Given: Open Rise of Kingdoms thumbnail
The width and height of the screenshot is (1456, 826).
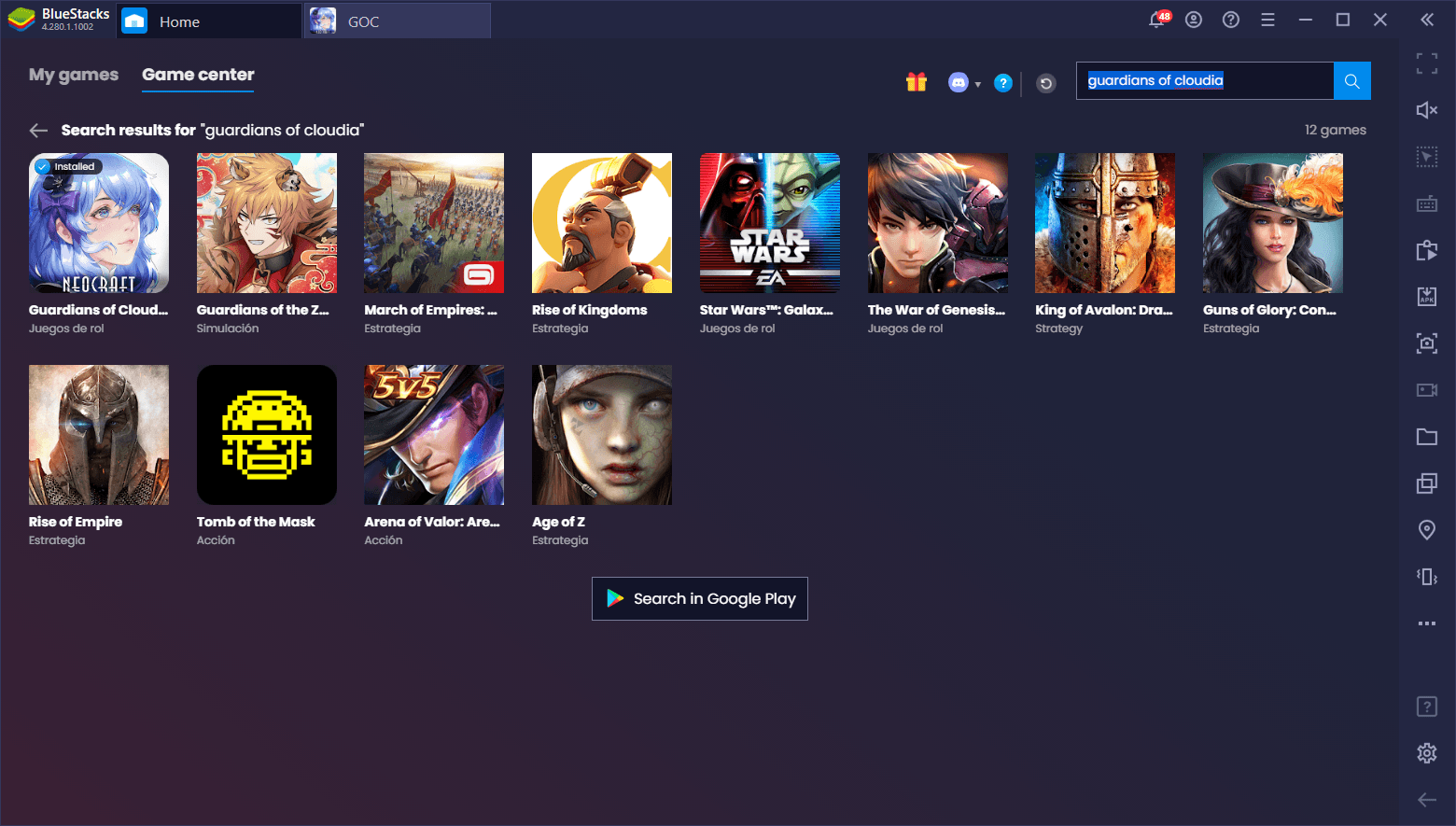Looking at the screenshot, I should 602,223.
